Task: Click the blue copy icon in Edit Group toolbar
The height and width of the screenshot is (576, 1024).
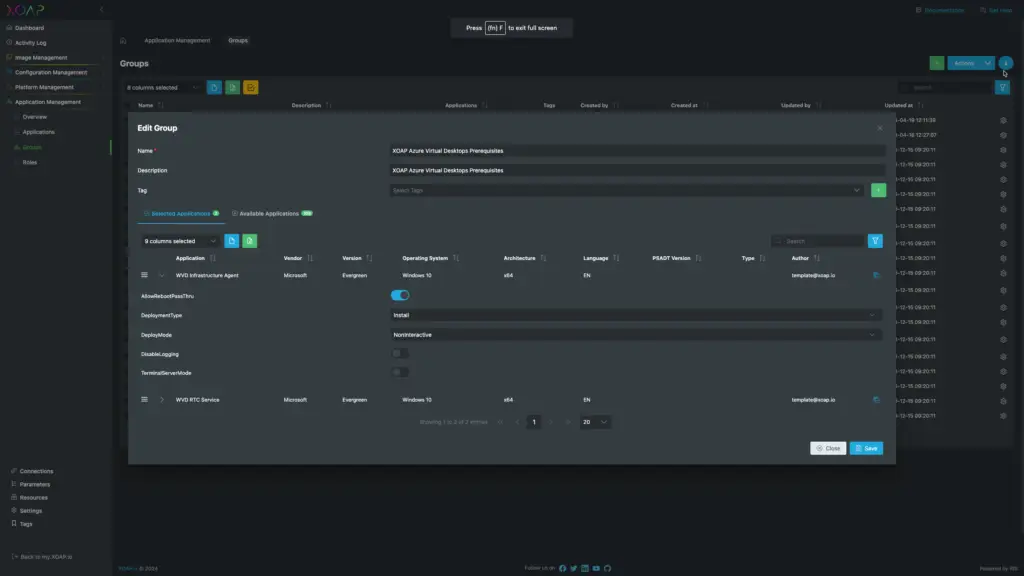Action: [231, 241]
